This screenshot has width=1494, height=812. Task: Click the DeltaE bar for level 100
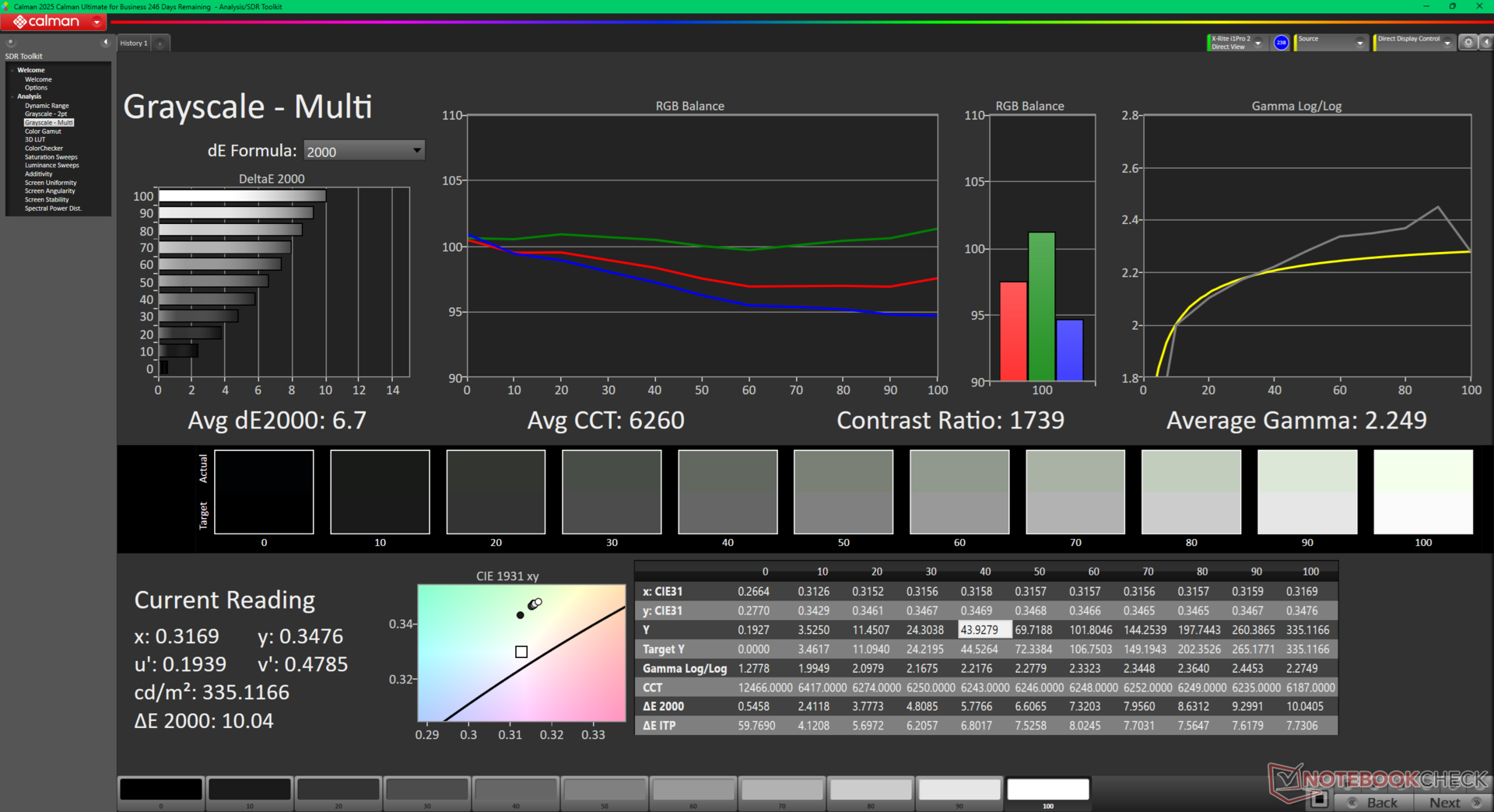[x=242, y=196]
